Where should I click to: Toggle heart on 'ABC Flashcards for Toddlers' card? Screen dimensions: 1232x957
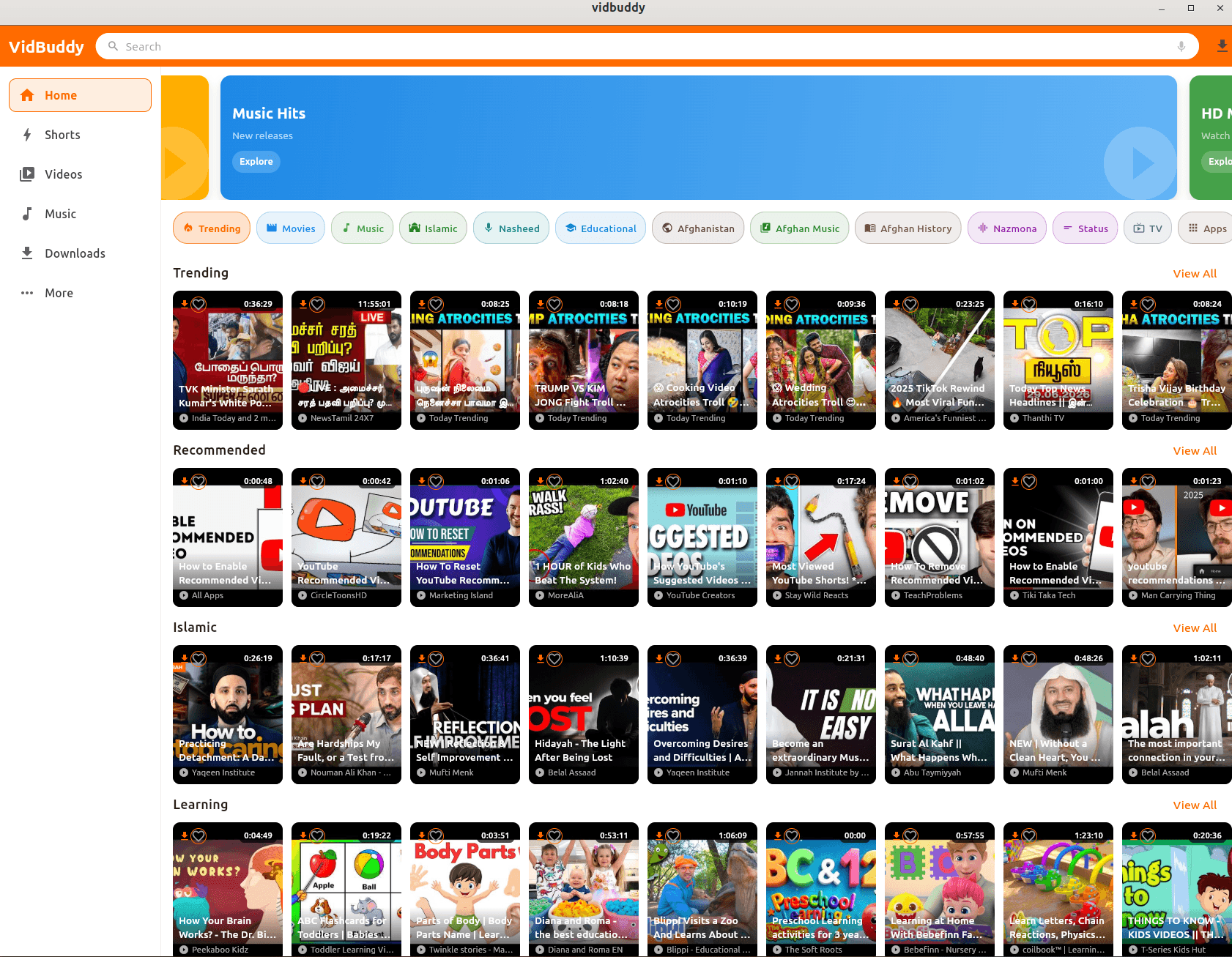317,835
